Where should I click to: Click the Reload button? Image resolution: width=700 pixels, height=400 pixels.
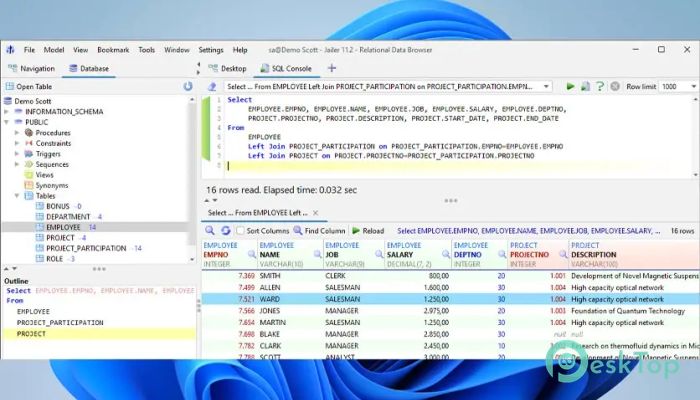[368, 230]
